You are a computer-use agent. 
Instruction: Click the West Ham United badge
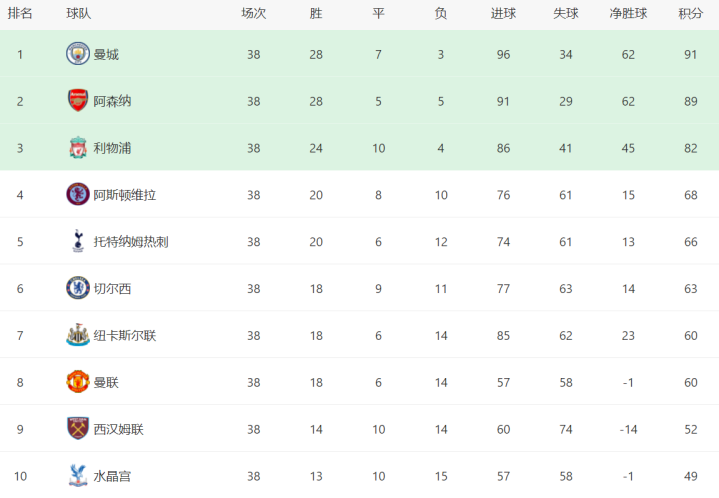pos(78,428)
